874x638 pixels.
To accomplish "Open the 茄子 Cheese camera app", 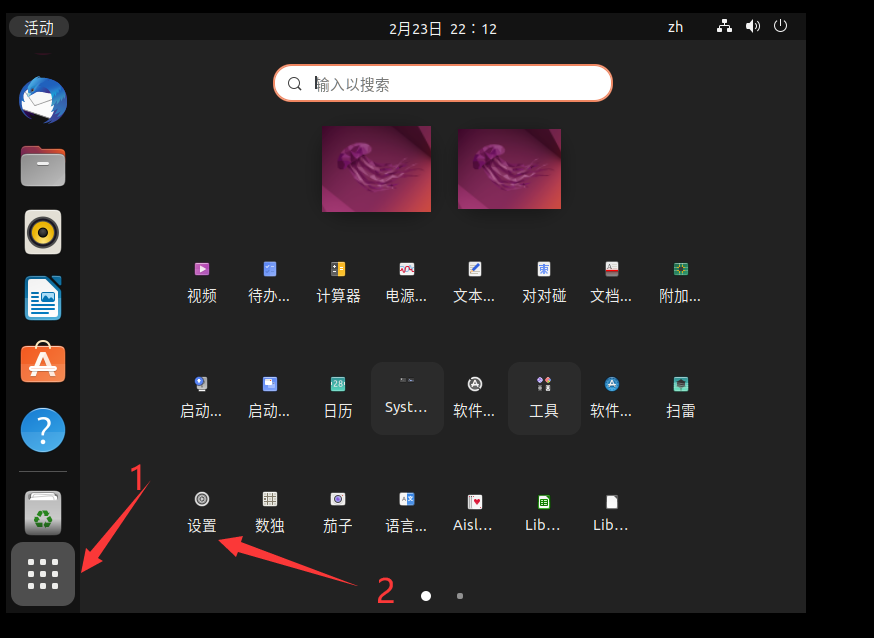I will 338,513.
